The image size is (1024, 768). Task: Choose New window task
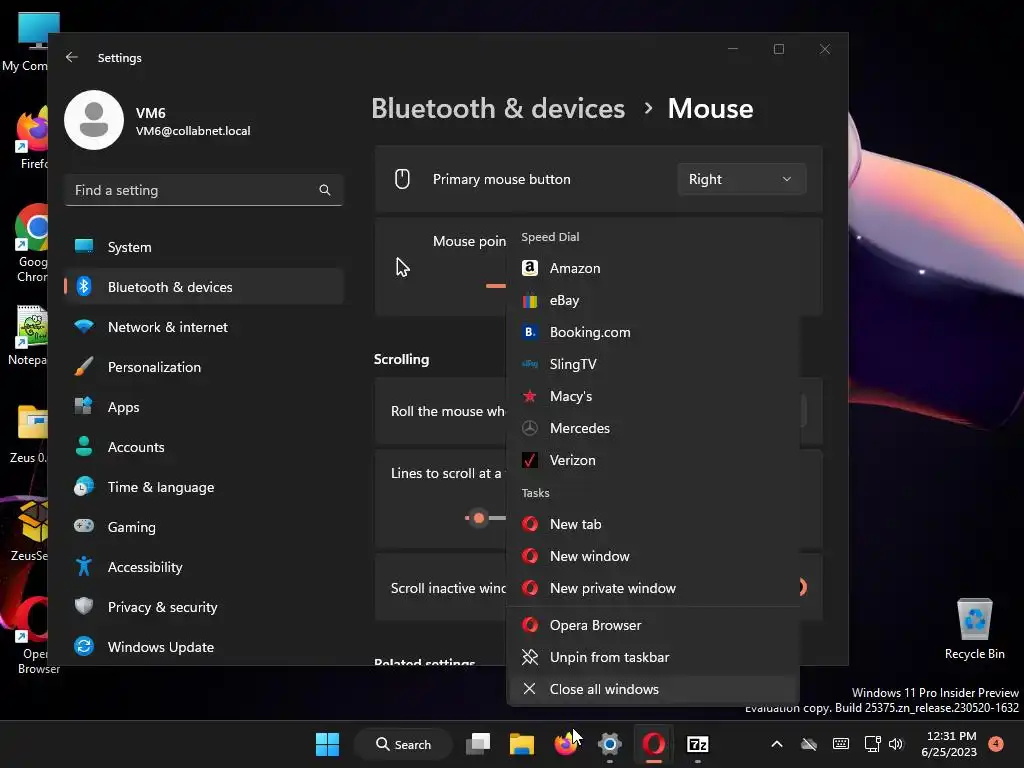[x=653, y=556]
